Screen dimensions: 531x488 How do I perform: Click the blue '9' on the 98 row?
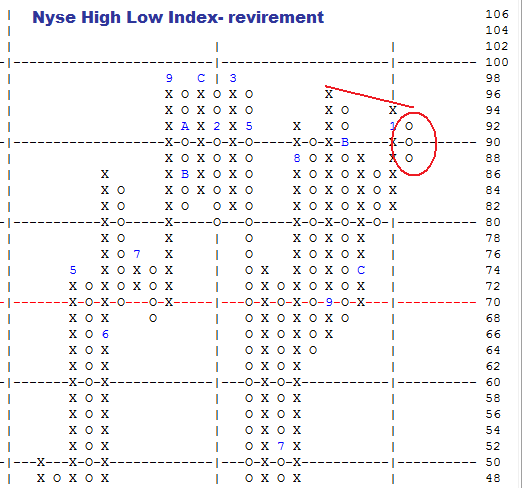tap(169, 78)
